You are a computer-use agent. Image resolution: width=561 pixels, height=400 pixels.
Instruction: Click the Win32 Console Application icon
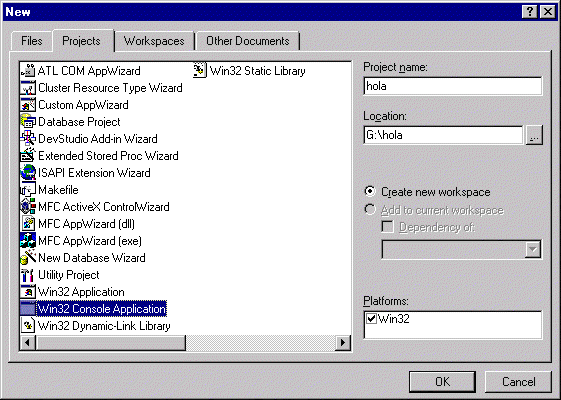click(28, 308)
